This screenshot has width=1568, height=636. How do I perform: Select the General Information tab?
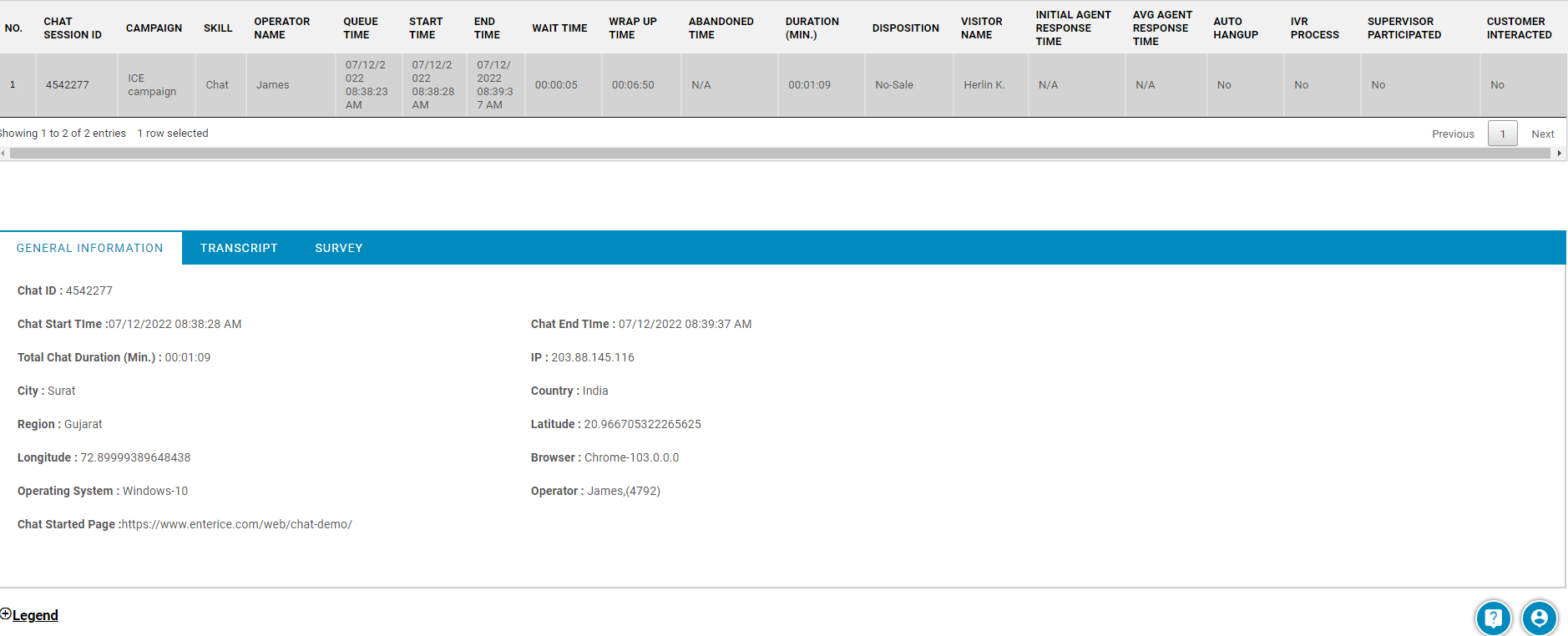[x=90, y=248]
